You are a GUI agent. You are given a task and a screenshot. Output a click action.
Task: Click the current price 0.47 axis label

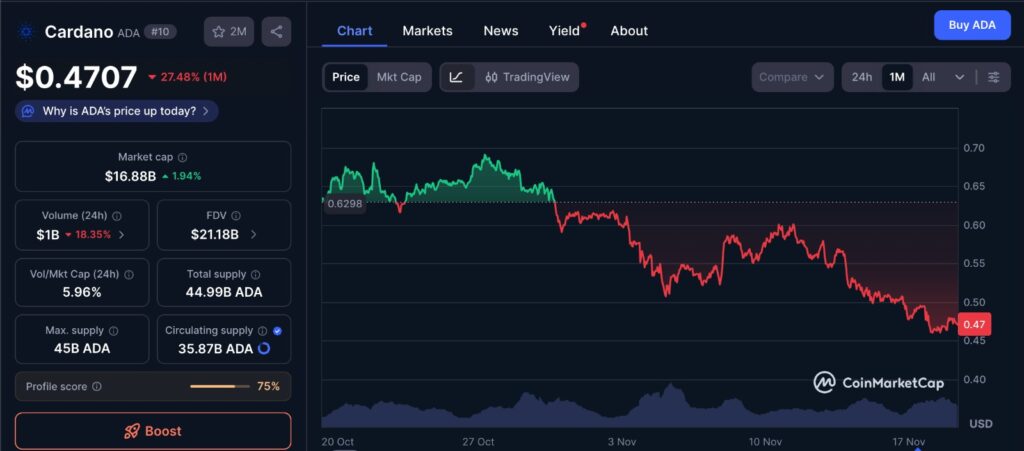(x=974, y=324)
